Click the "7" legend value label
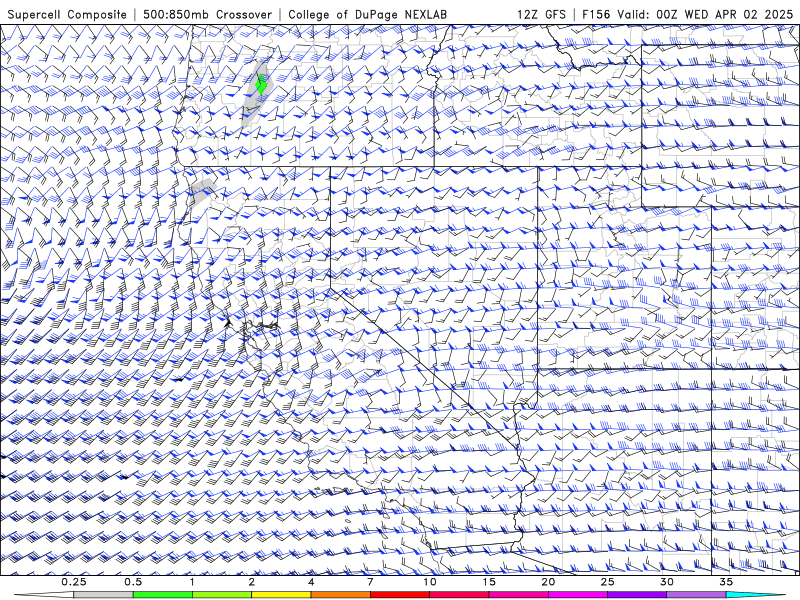 (370, 582)
